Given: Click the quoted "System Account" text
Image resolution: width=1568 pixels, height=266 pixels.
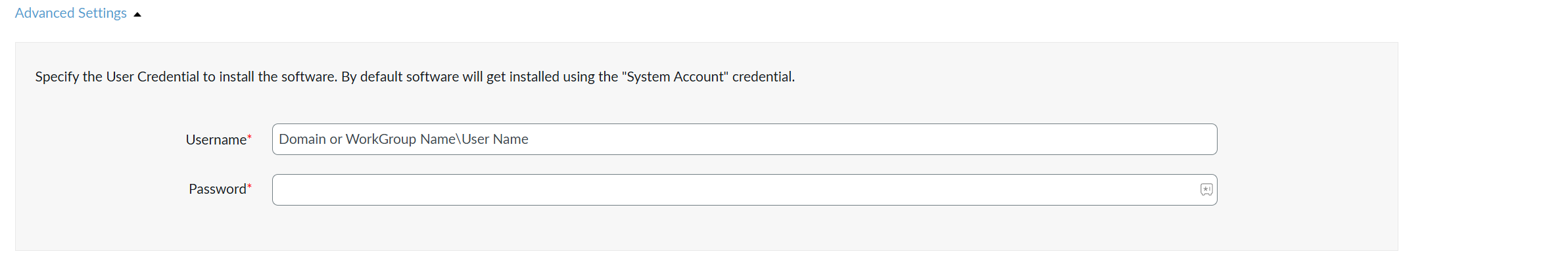Looking at the screenshot, I should tap(675, 77).
